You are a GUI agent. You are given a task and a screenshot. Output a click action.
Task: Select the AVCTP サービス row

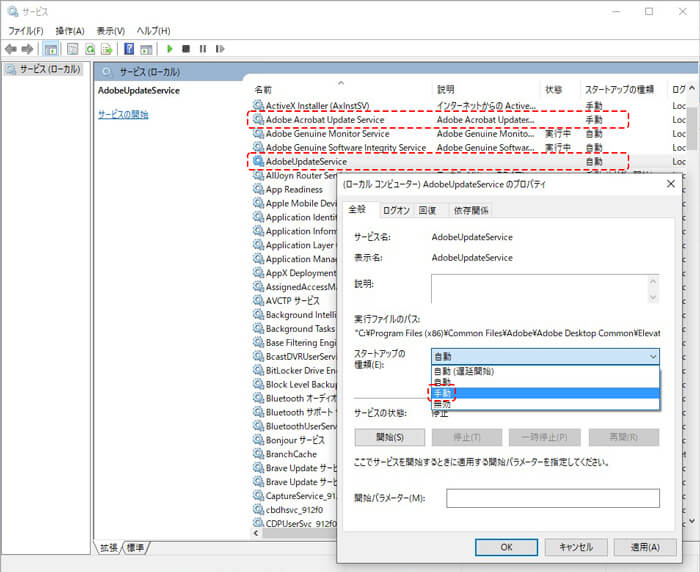click(x=295, y=301)
